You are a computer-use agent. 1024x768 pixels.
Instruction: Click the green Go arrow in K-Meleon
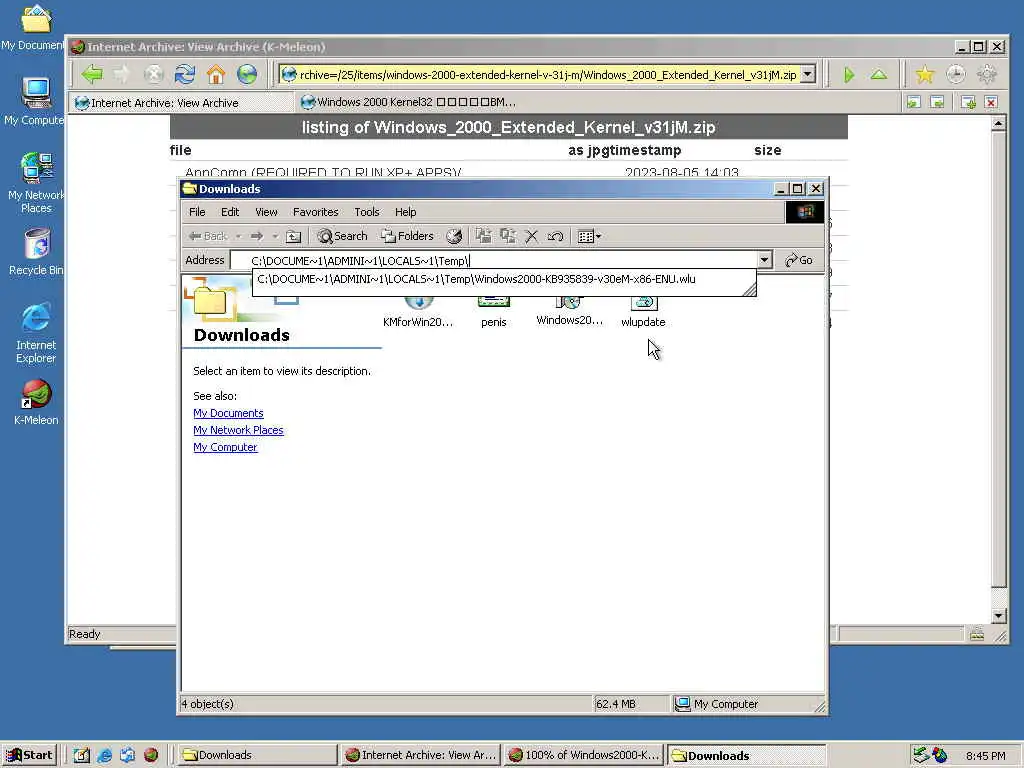pos(849,75)
